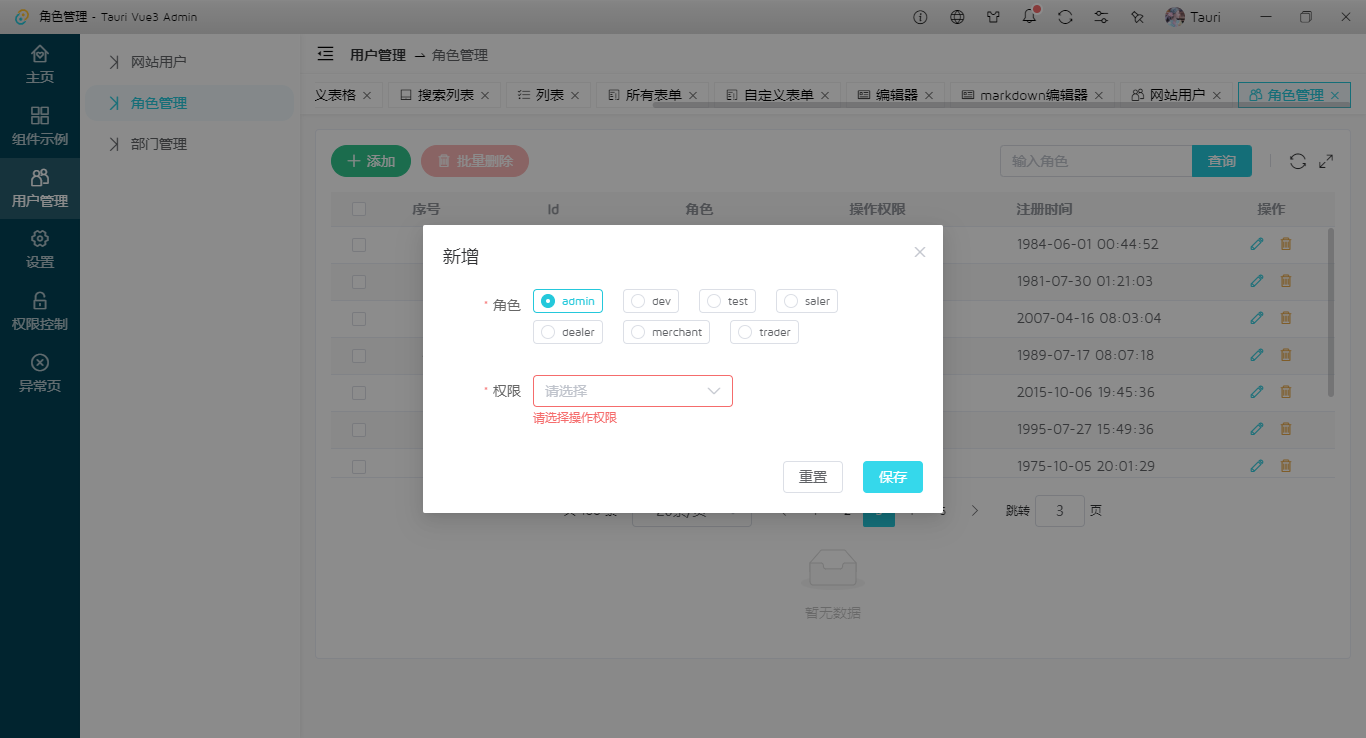The width and height of the screenshot is (1366, 738).
Task: Open the notifications bell in the top bar
Action: (1029, 16)
